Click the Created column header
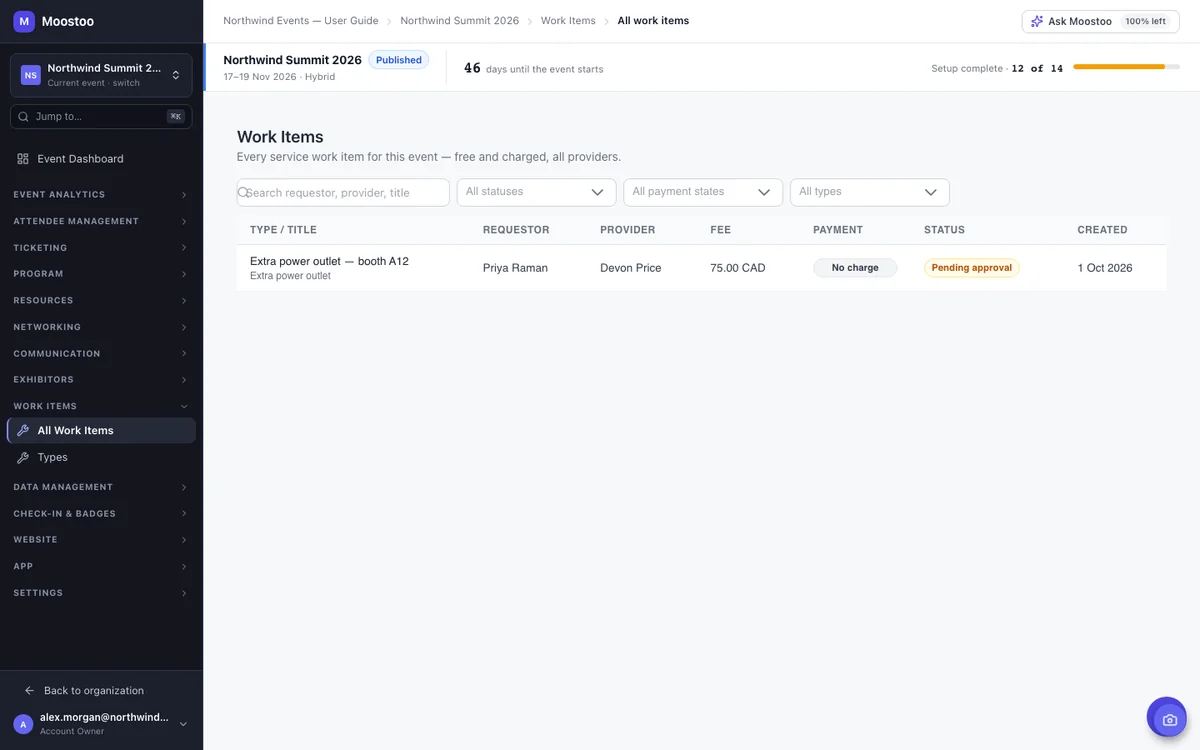Image resolution: width=1200 pixels, height=750 pixels. pyautogui.click(x=1102, y=230)
